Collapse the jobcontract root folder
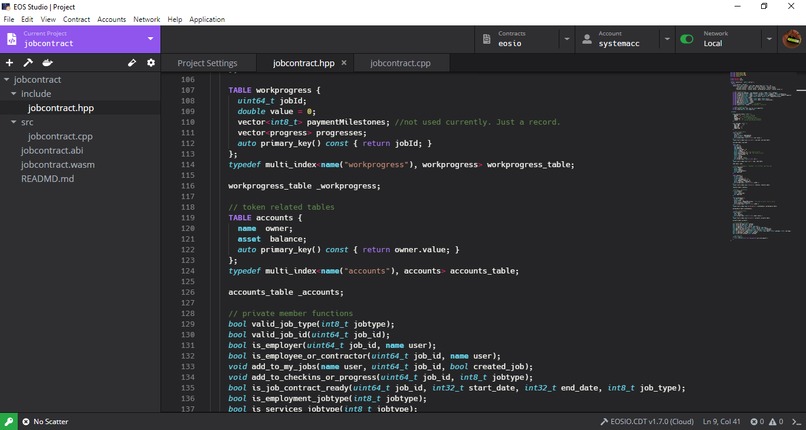This screenshot has height=430, width=806. 7,80
